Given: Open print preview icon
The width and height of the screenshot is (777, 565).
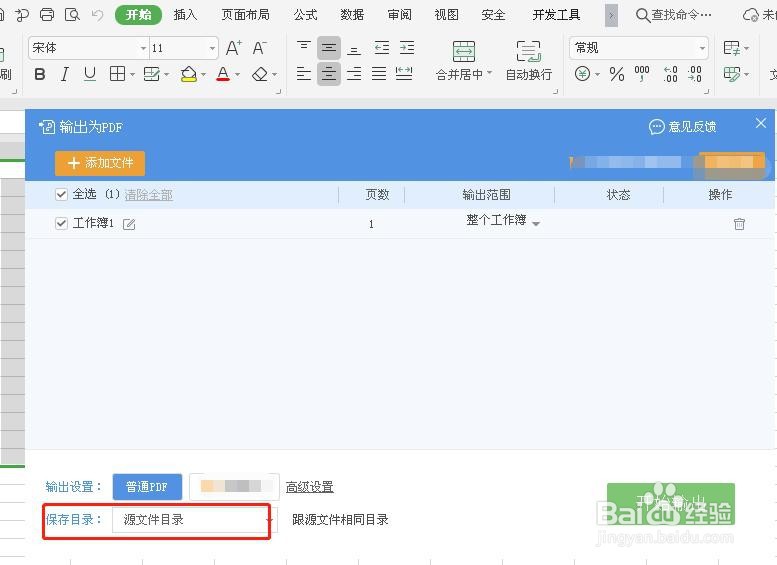Looking at the screenshot, I should pyautogui.click(x=72, y=15).
